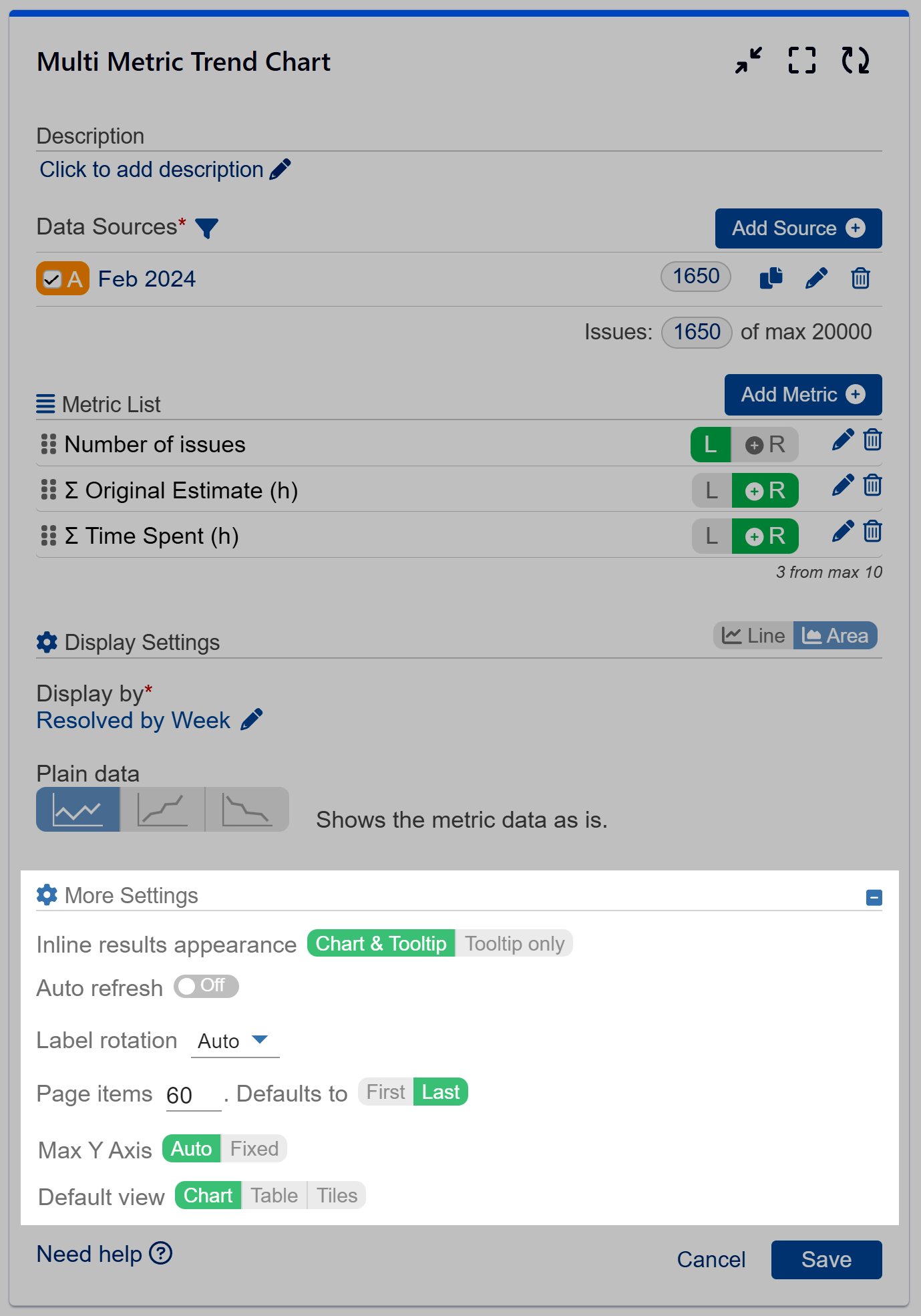Switch chart style to Line
The width and height of the screenshot is (921, 1316).
tap(753, 635)
